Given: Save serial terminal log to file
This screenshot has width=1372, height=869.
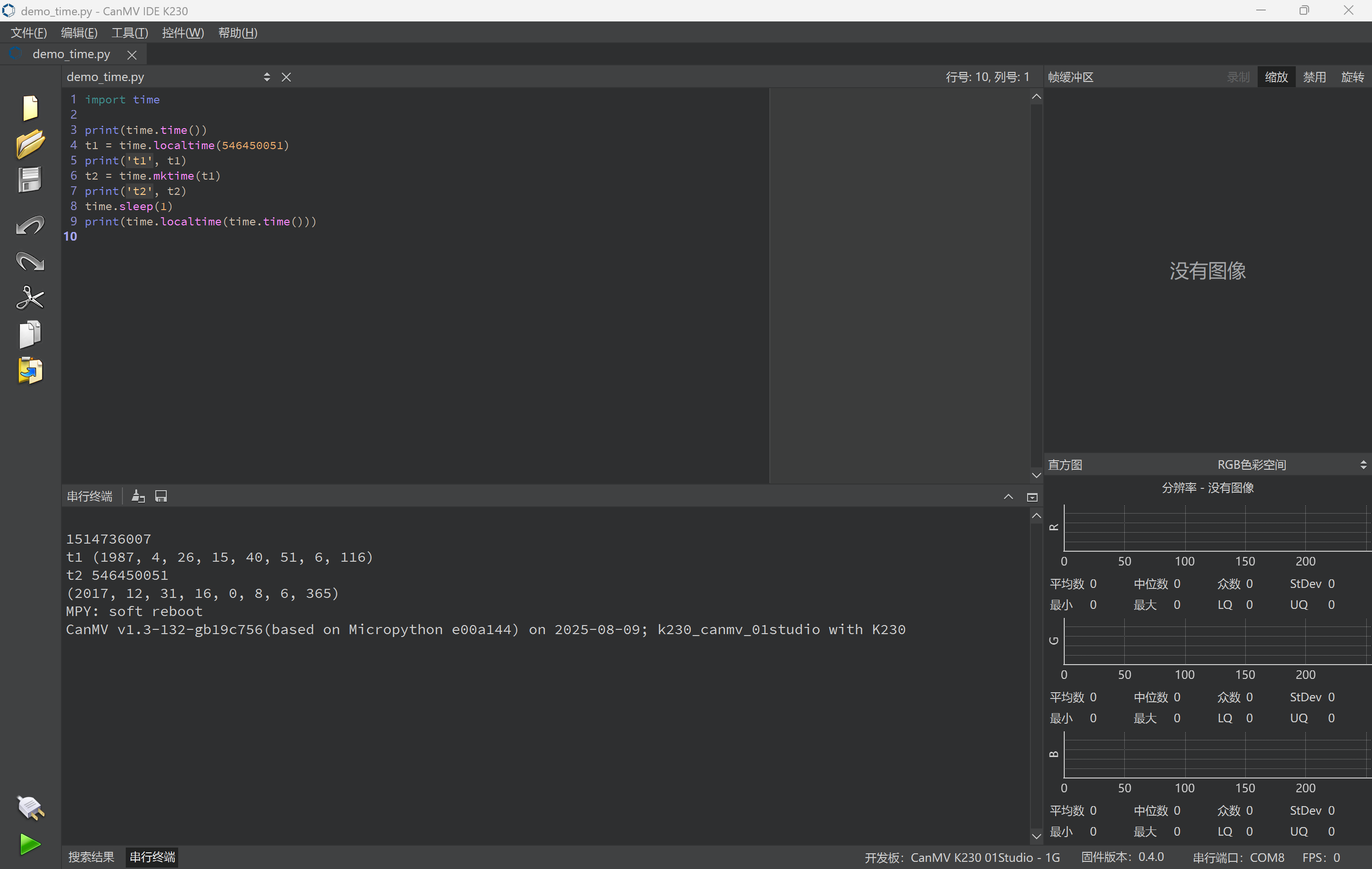Looking at the screenshot, I should pos(161,496).
